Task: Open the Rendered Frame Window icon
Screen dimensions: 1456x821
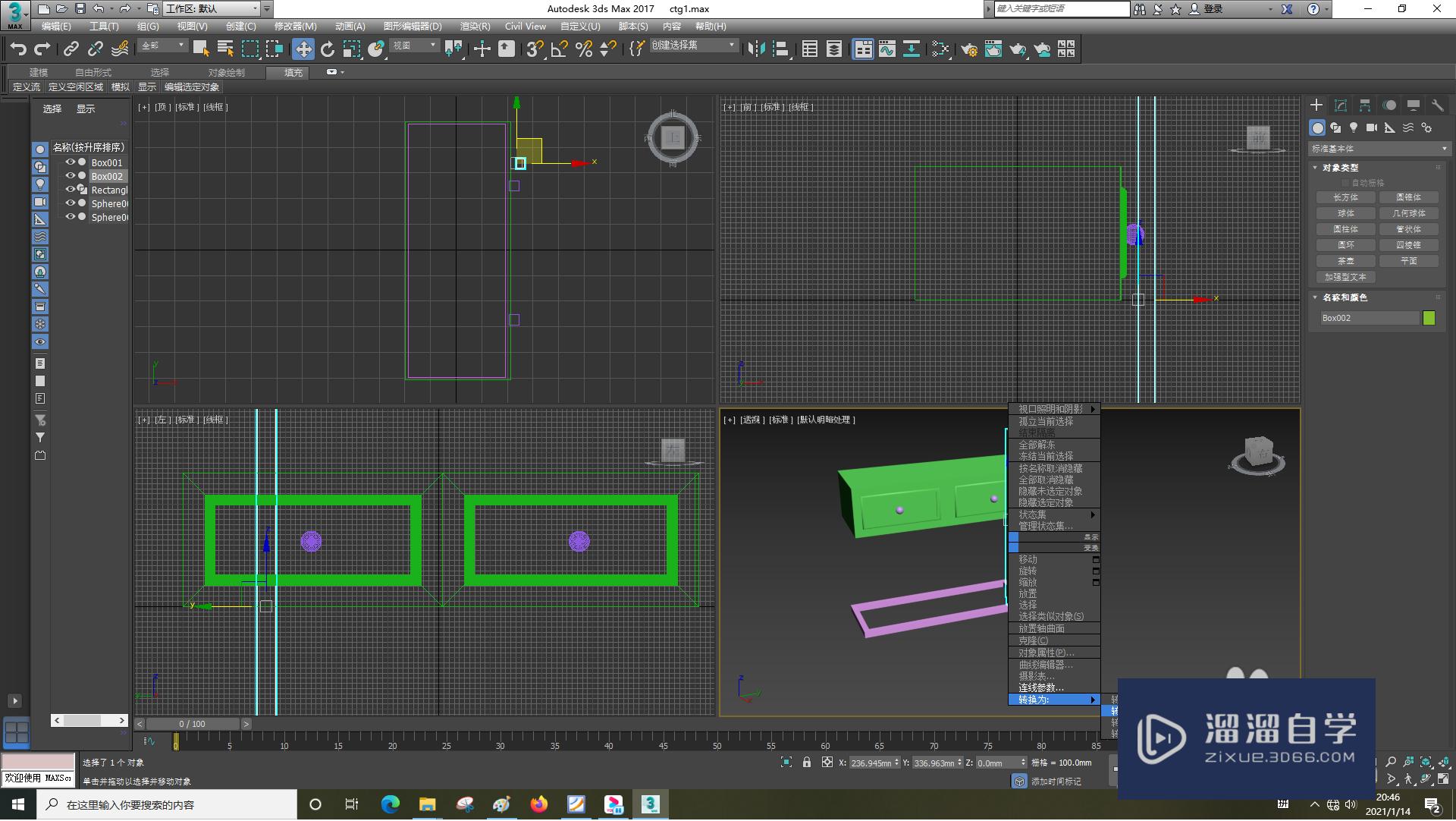Action: pyautogui.click(x=993, y=49)
